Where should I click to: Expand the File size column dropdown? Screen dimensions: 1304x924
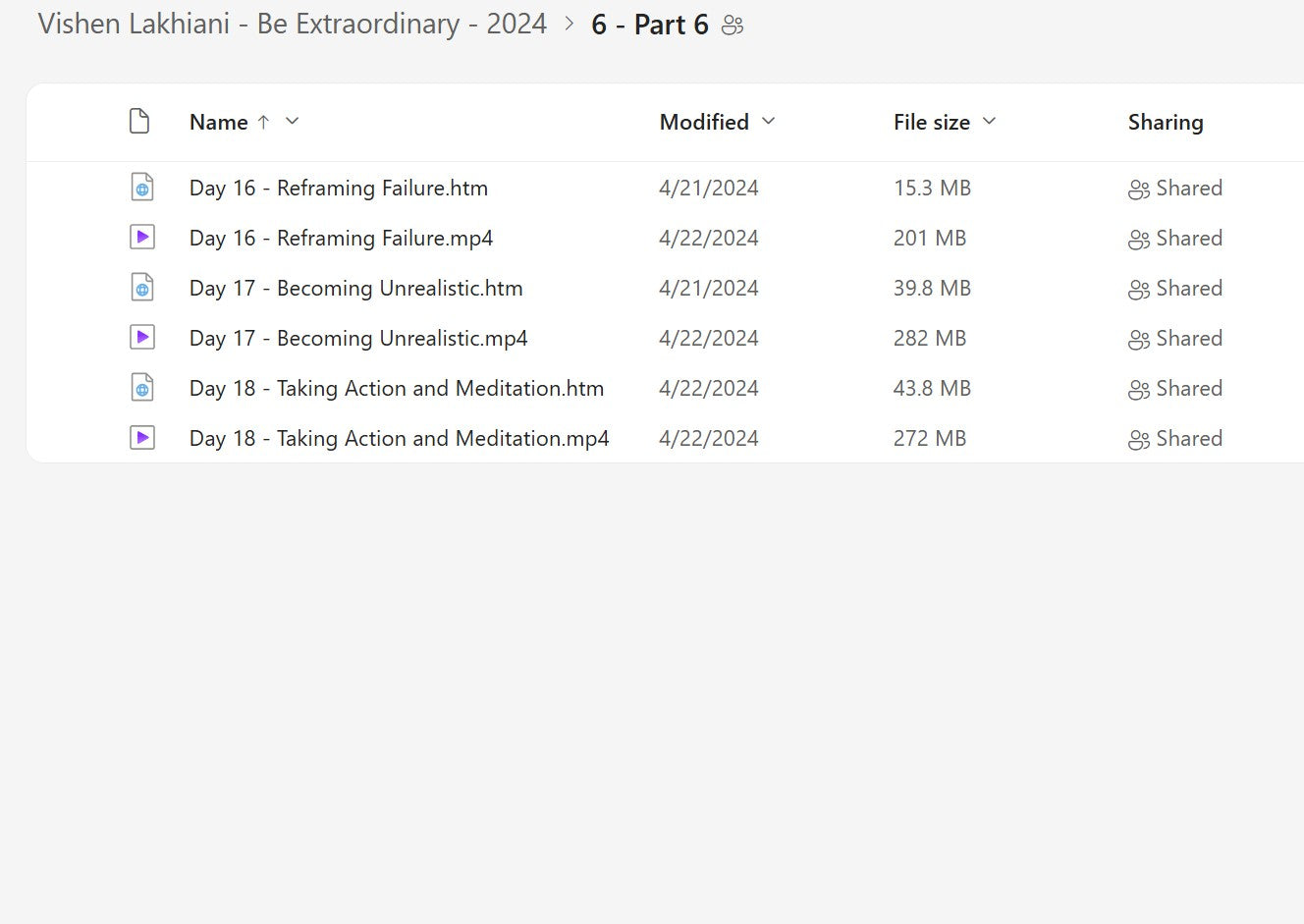[989, 122]
